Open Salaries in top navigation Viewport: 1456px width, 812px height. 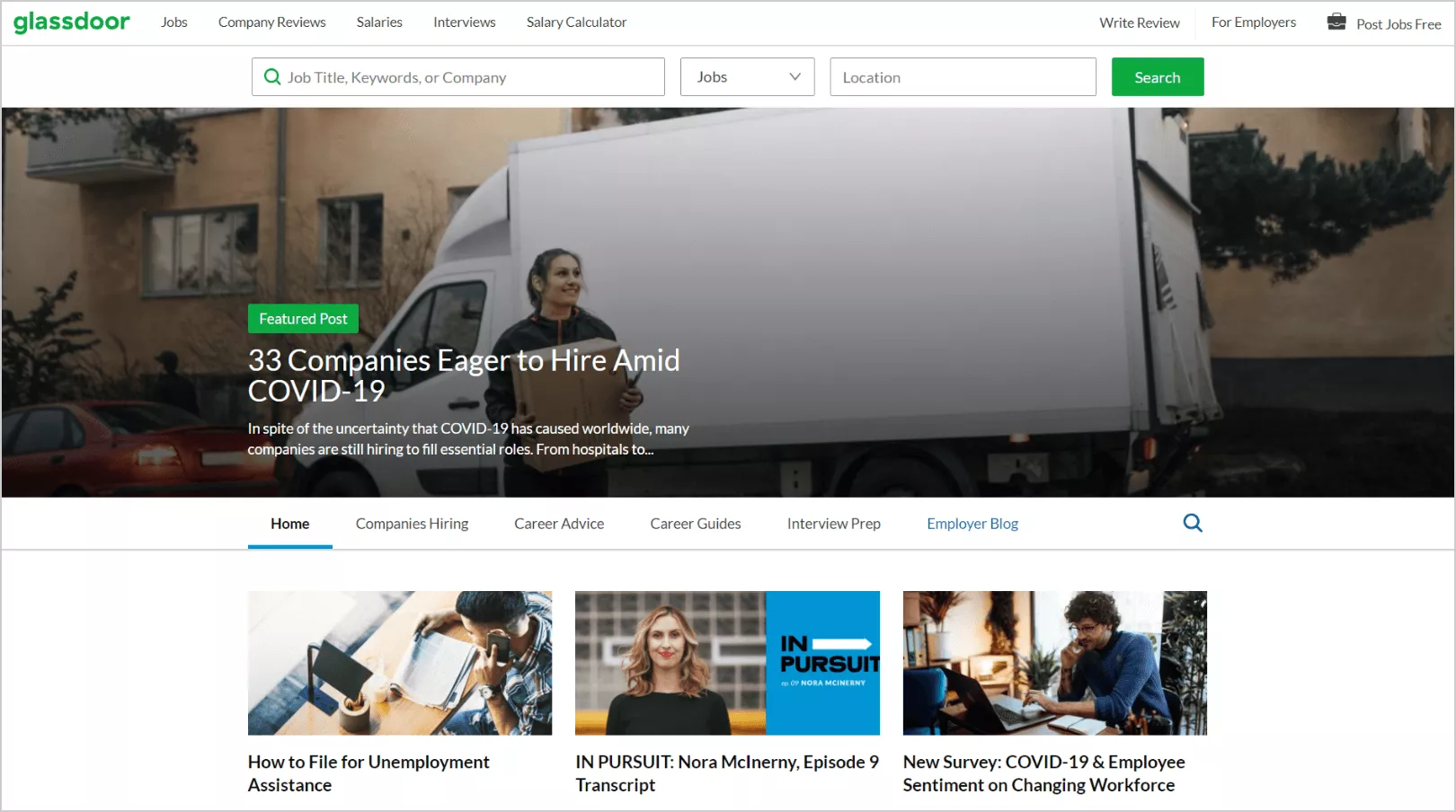379,22
